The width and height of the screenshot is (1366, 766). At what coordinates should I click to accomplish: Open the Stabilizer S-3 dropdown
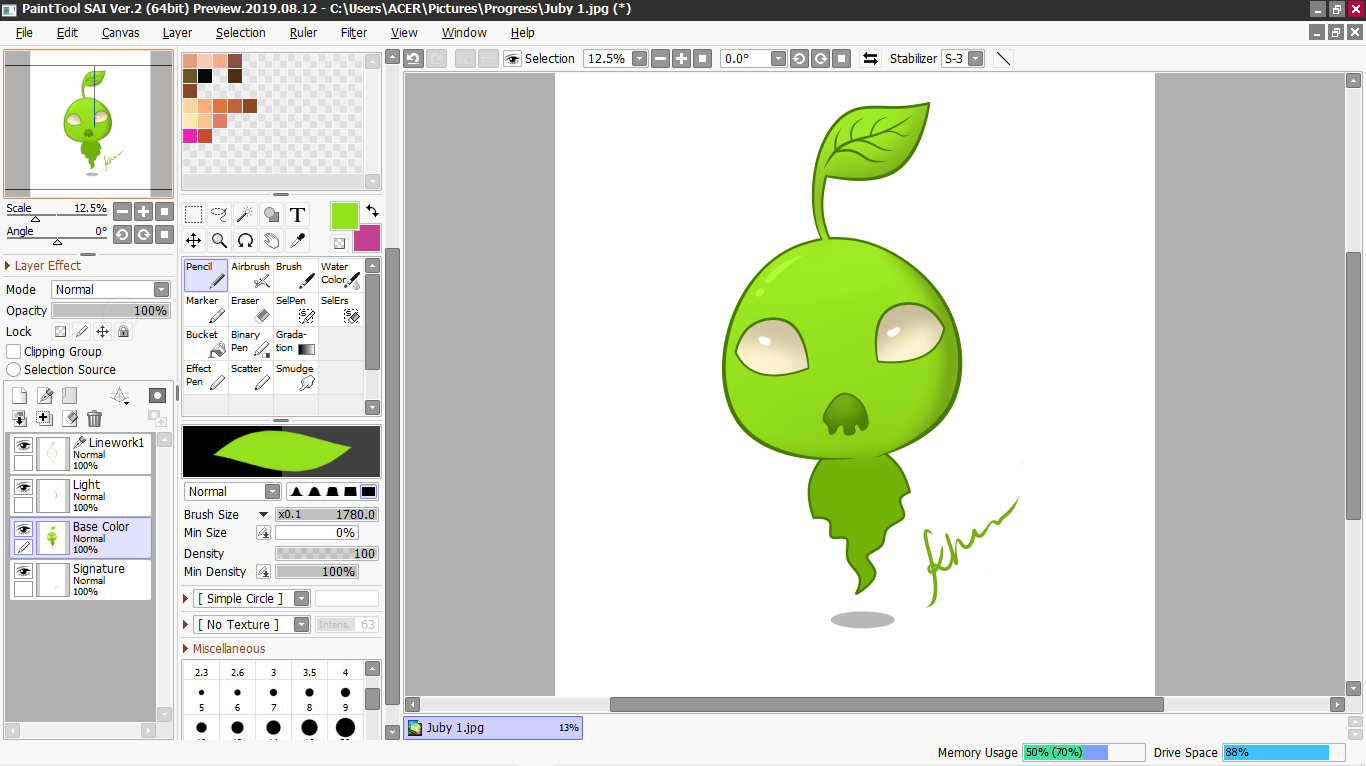[976, 58]
